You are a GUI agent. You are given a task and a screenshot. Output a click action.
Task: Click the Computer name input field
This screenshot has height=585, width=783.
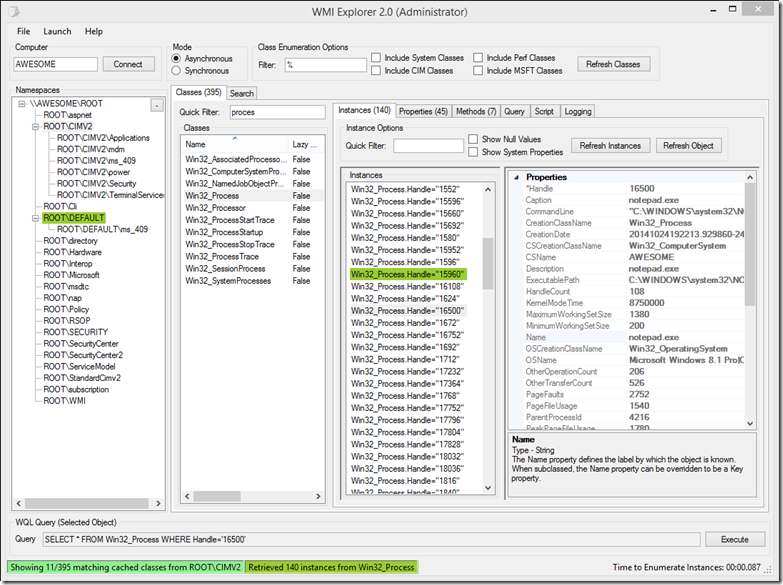55,64
